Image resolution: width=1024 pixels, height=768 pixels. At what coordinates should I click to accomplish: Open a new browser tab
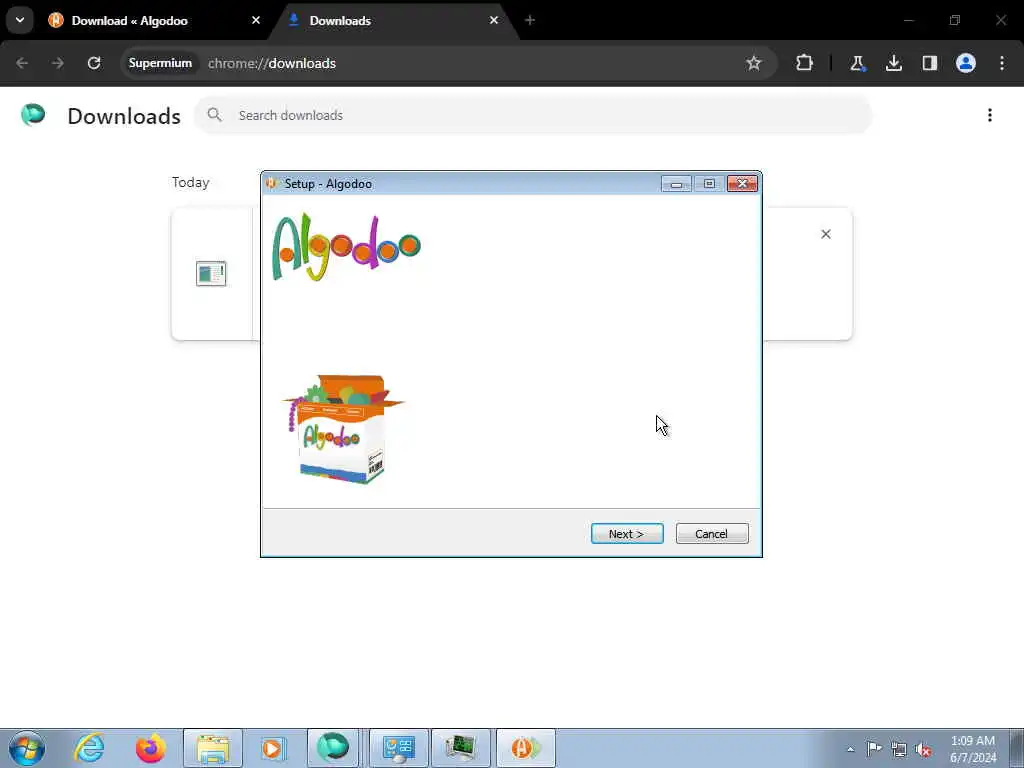pyautogui.click(x=530, y=20)
